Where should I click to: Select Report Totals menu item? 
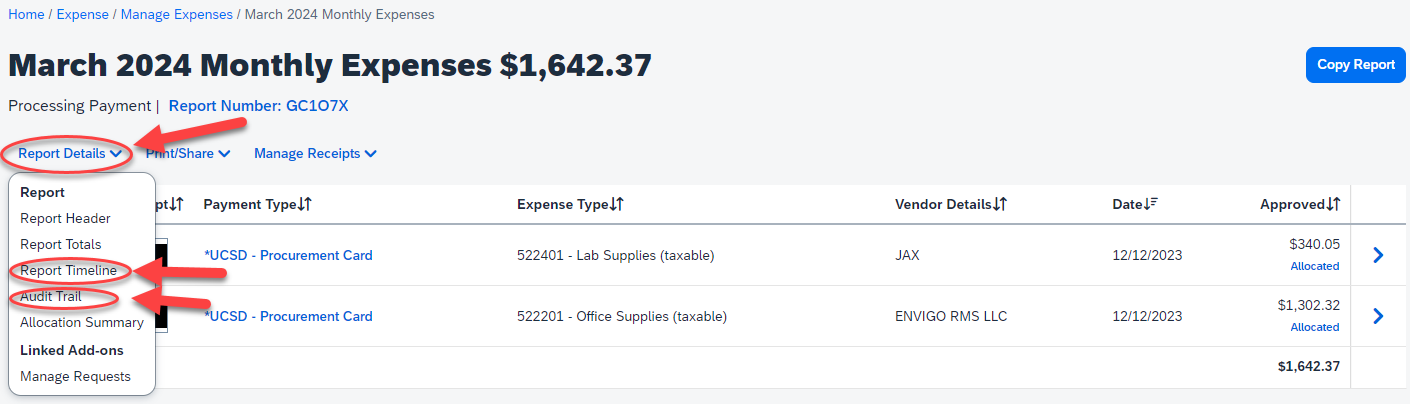tap(61, 244)
